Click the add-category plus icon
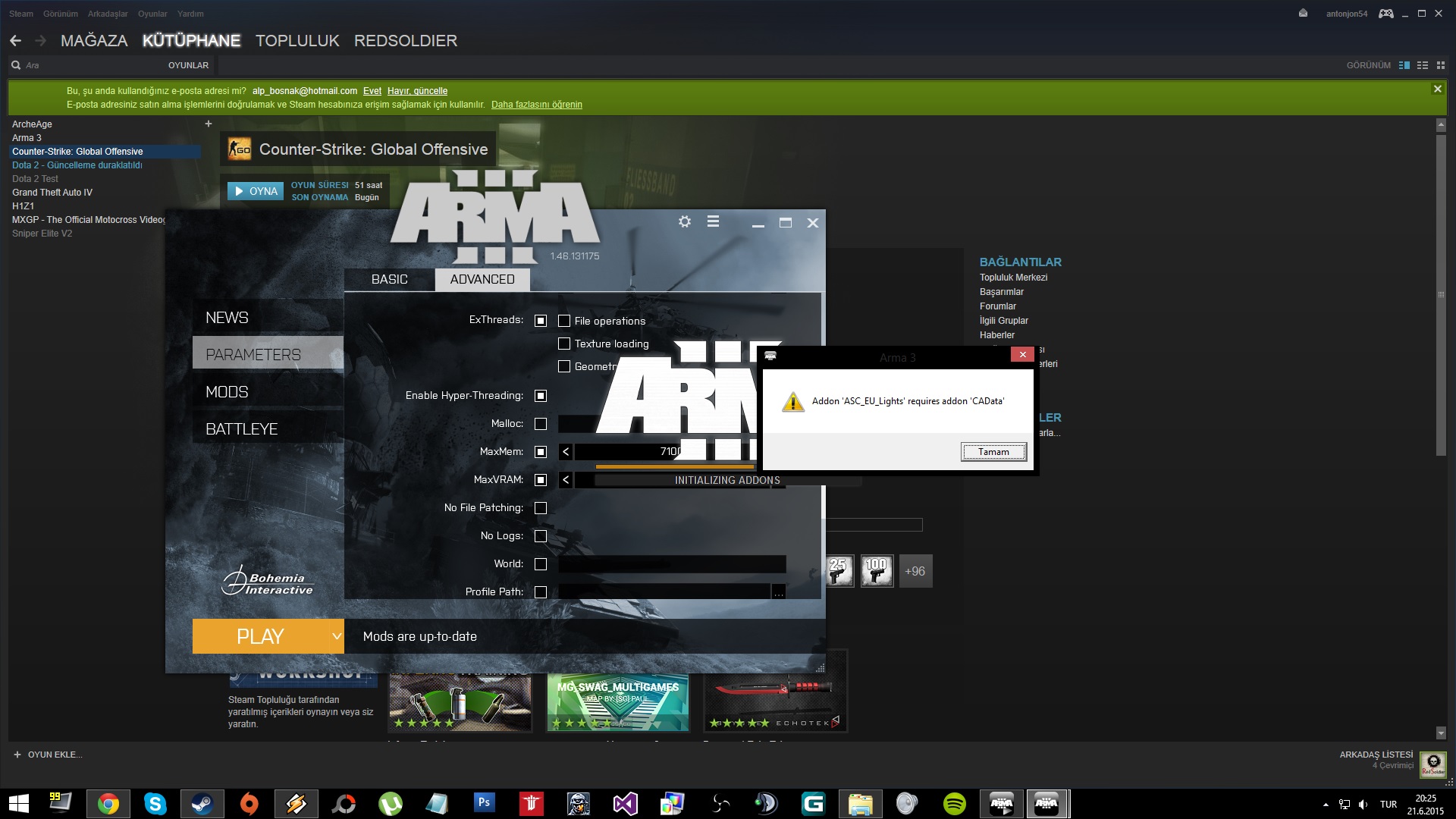 [209, 124]
